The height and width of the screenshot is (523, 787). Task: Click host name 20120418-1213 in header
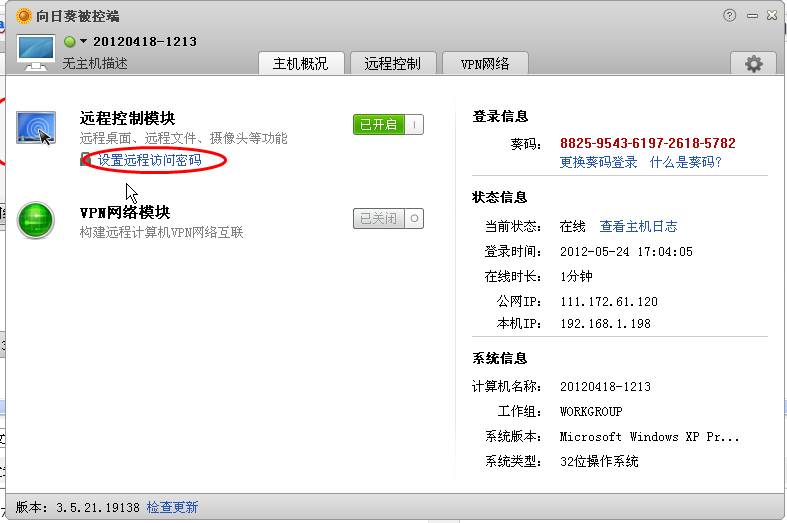click(145, 41)
